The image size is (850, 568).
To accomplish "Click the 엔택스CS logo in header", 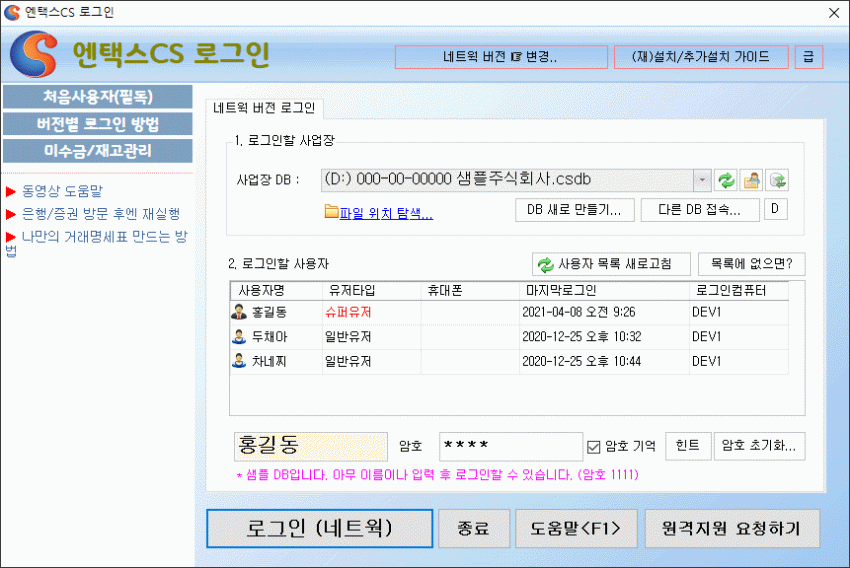I will [34, 54].
